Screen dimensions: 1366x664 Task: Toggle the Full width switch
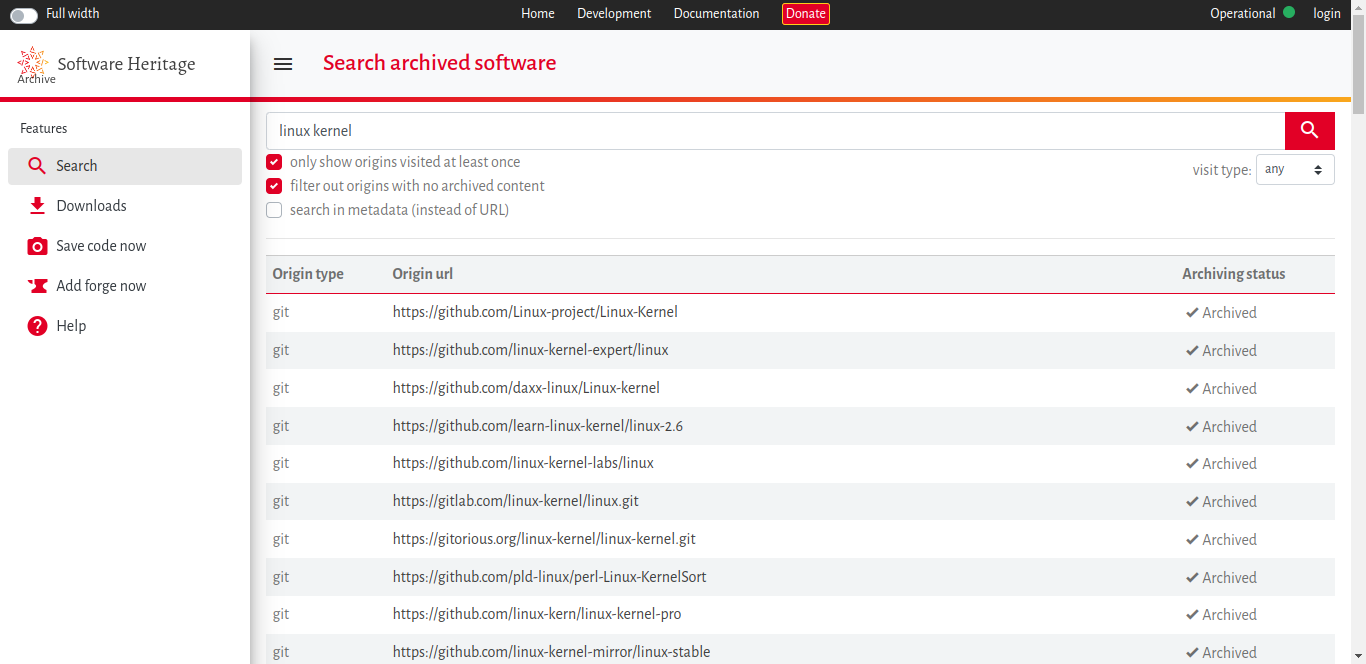[x=24, y=15]
